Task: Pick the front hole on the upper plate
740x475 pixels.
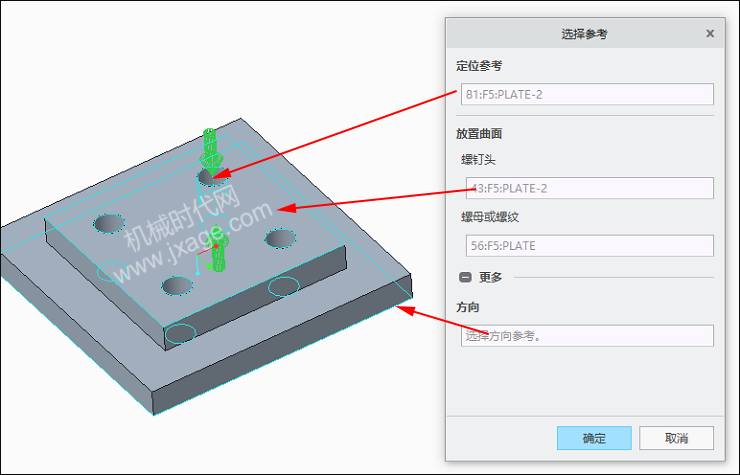Action: pyautogui.click(x=177, y=286)
